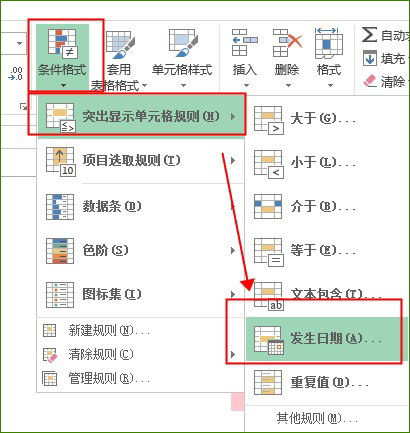Open the 数据条 data bars submenu
410x433 pixels.
[x=141, y=207]
